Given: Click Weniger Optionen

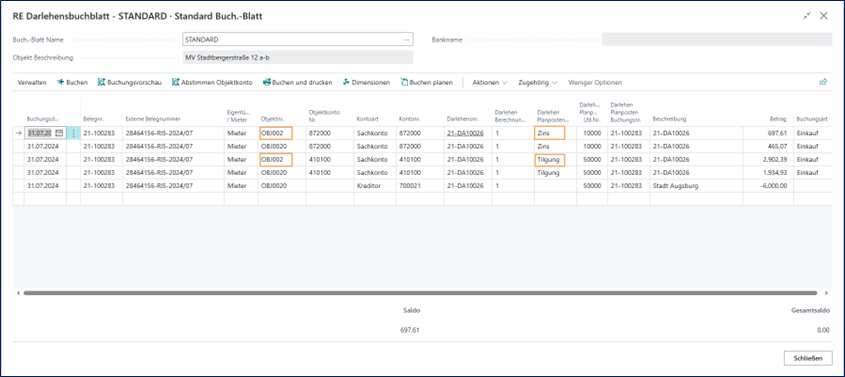Looking at the screenshot, I should [595, 82].
